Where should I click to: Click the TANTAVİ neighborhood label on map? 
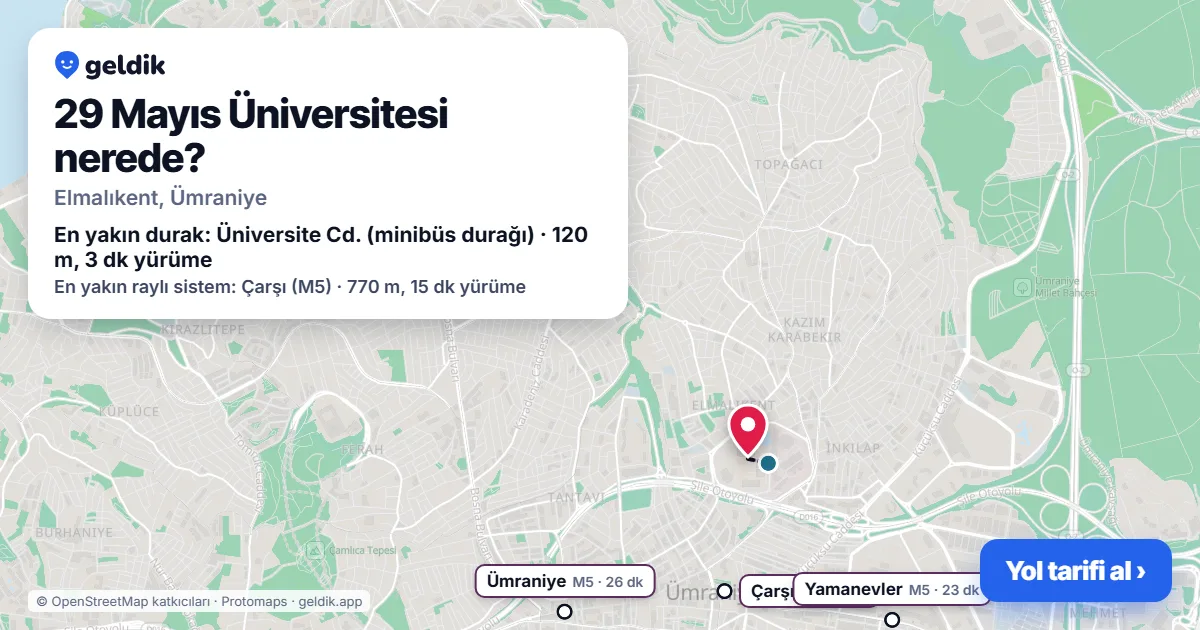[576, 497]
